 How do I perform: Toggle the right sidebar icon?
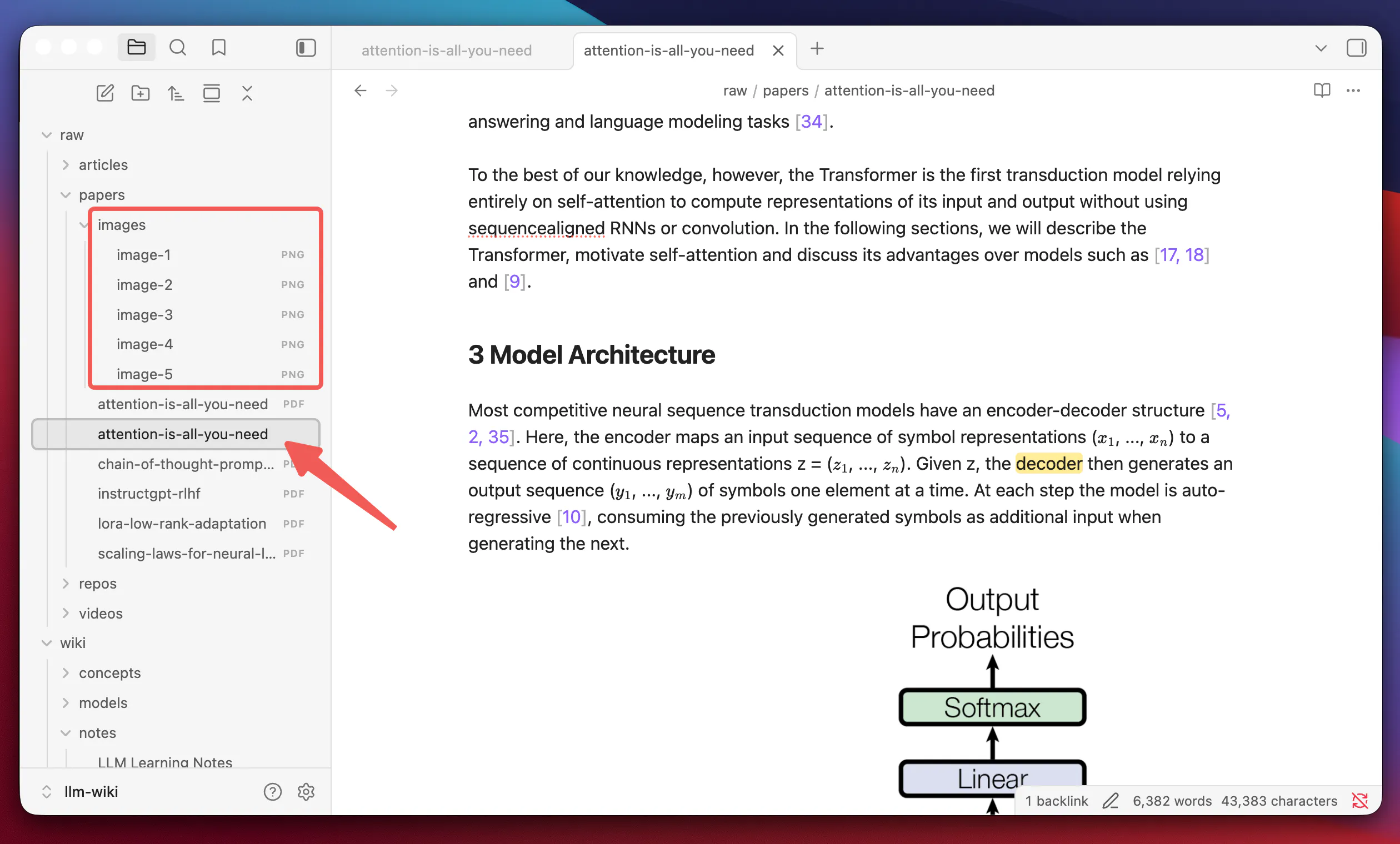coord(1356,48)
